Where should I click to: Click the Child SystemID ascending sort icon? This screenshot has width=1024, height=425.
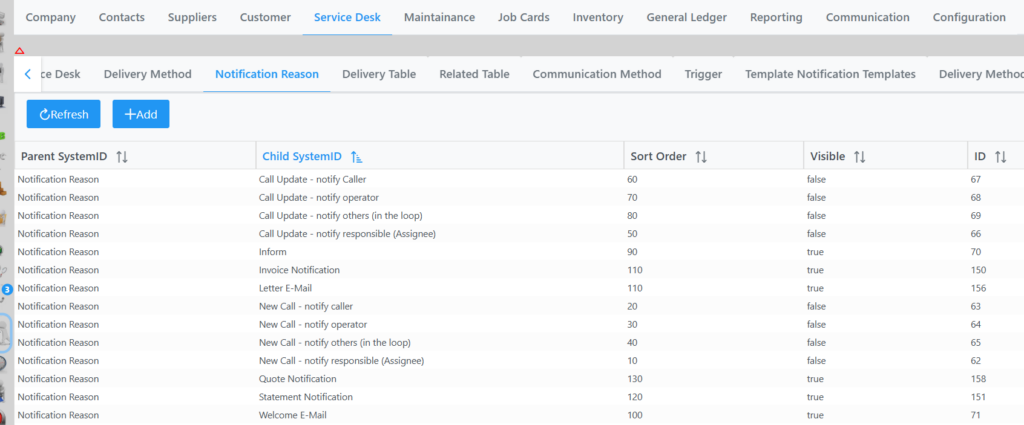(357, 157)
